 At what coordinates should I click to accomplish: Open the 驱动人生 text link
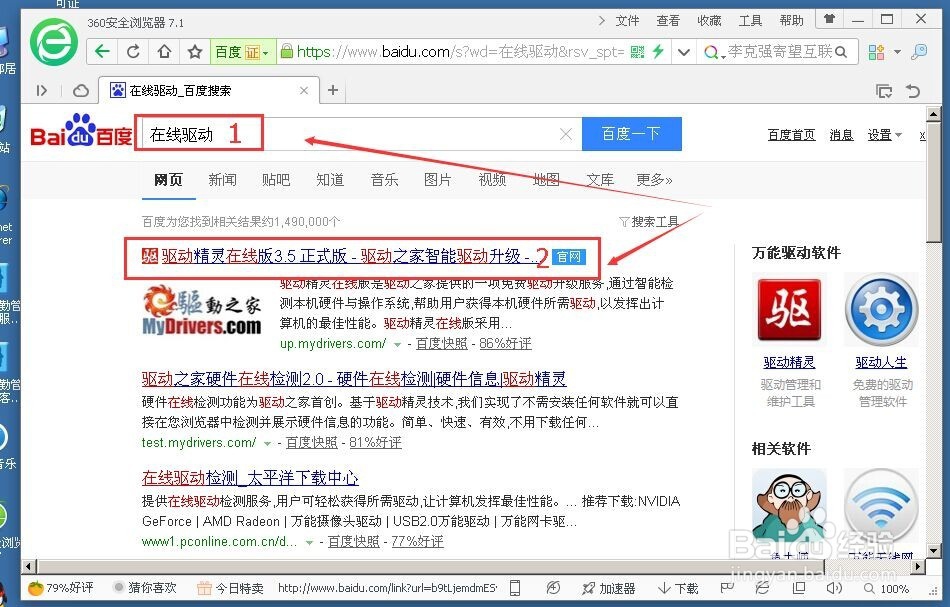pyautogui.click(x=882, y=363)
